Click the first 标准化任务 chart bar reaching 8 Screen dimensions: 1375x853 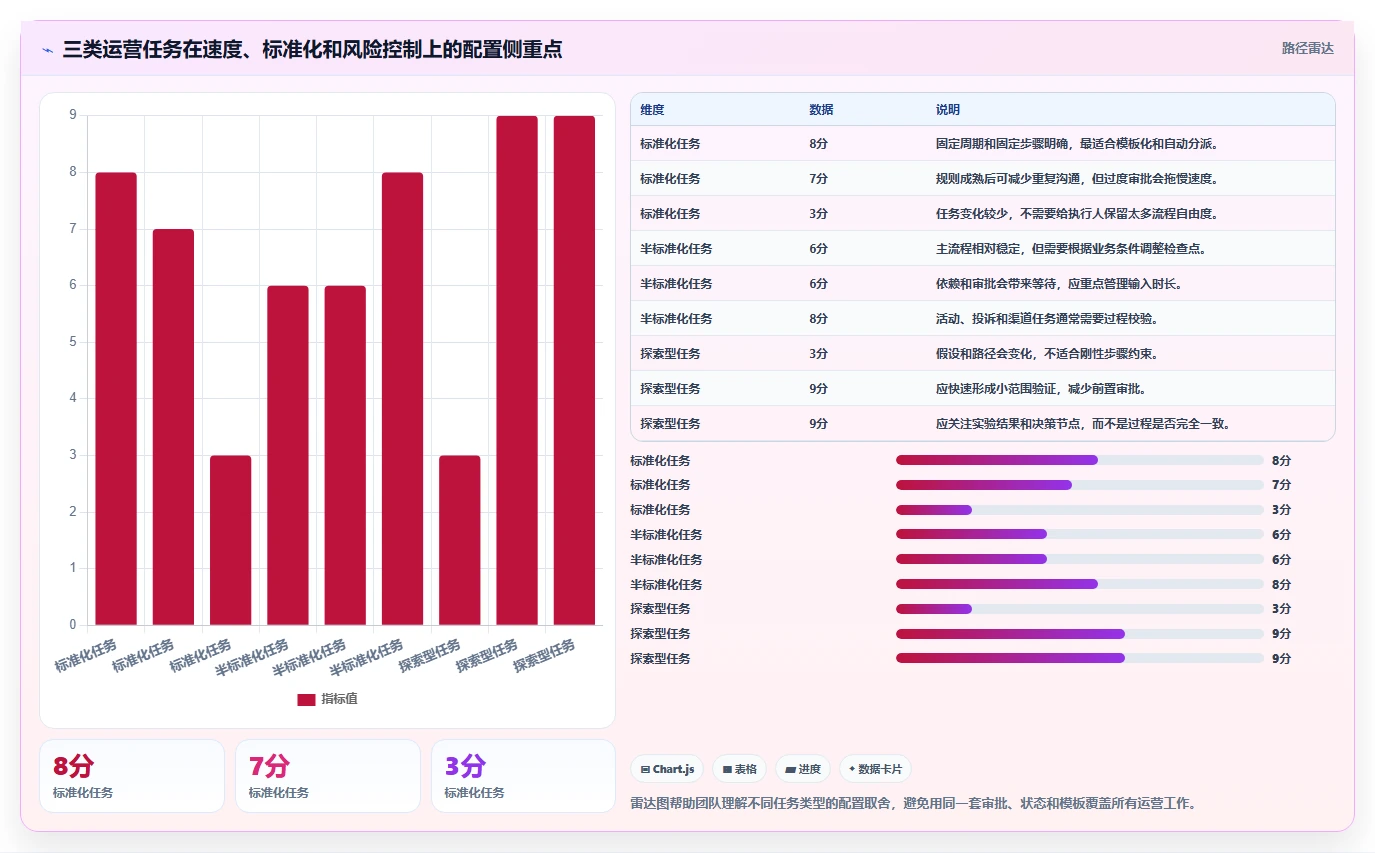[116, 399]
